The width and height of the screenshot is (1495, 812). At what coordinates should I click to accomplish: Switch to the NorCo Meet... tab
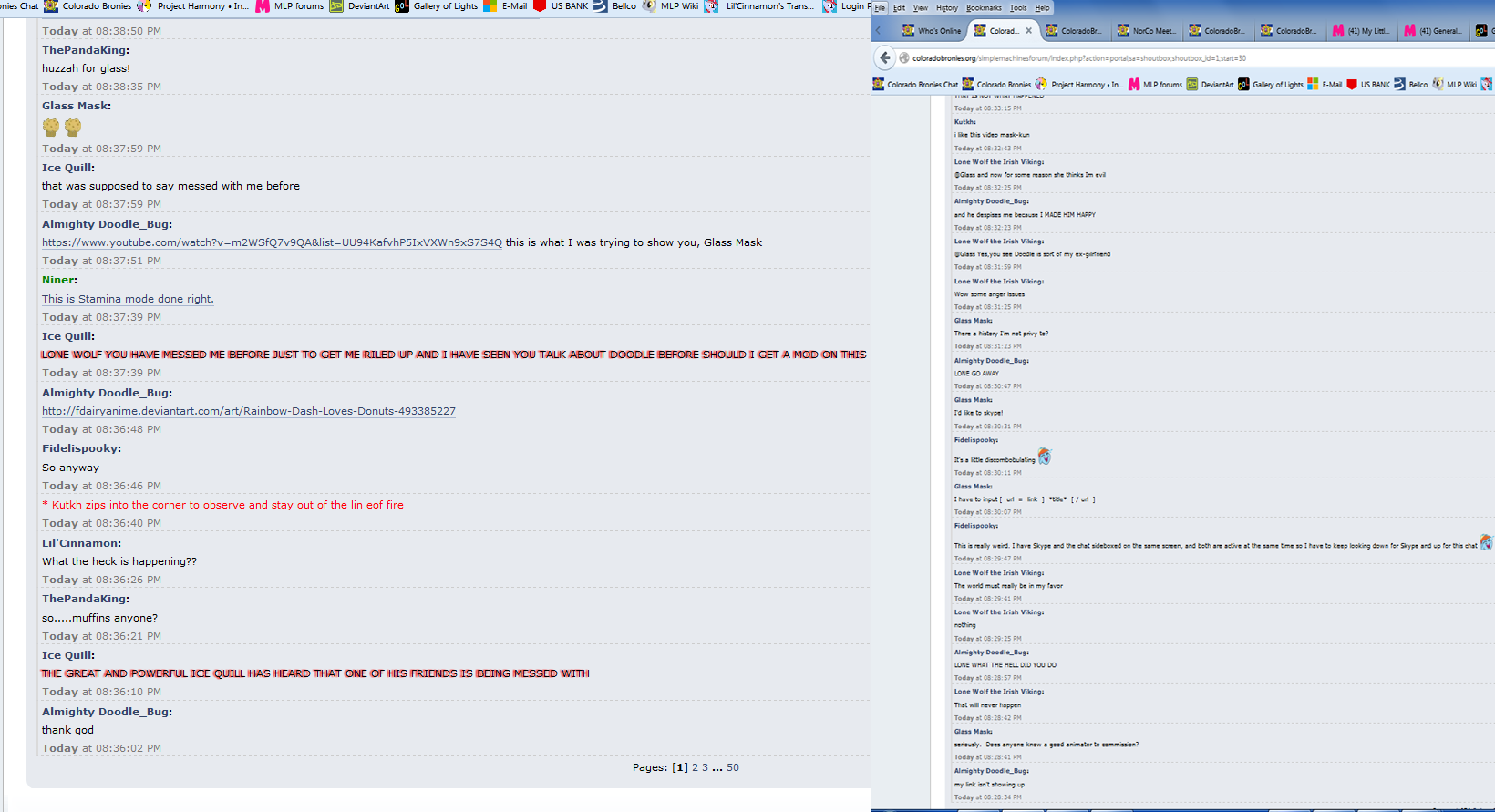[x=1147, y=31]
